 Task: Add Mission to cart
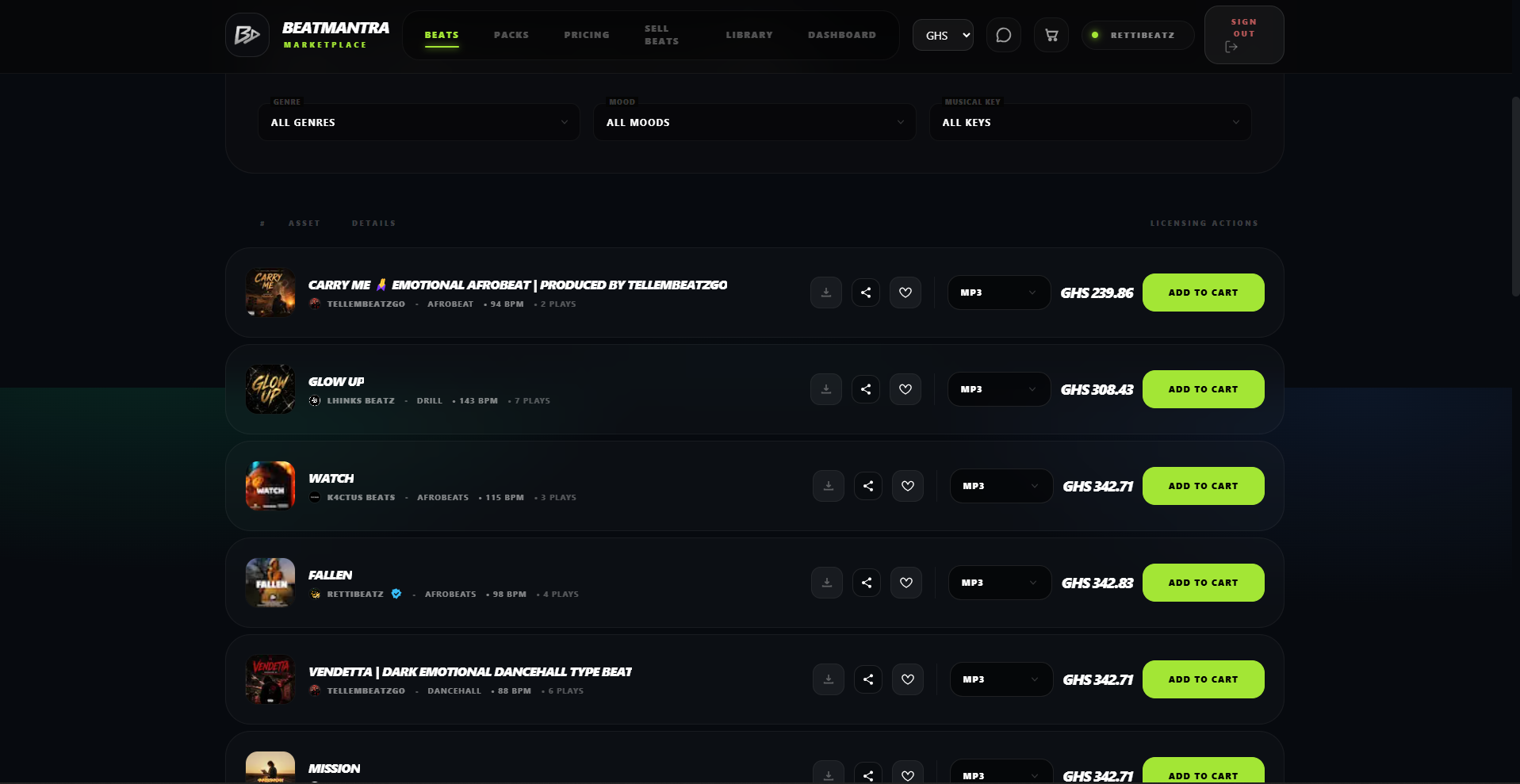click(x=1203, y=771)
